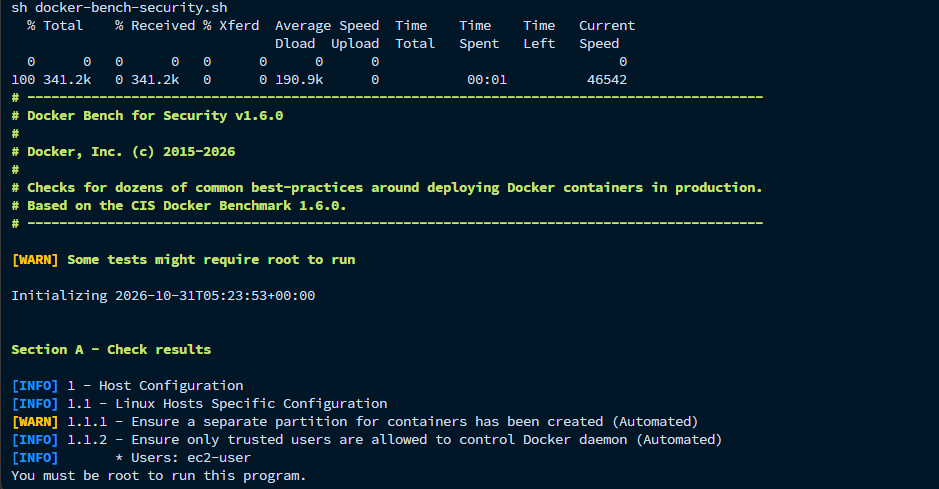Click the heading 'Section A - Check results'
The image size is (939, 489).
pyautogui.click(x=111, y=350)
